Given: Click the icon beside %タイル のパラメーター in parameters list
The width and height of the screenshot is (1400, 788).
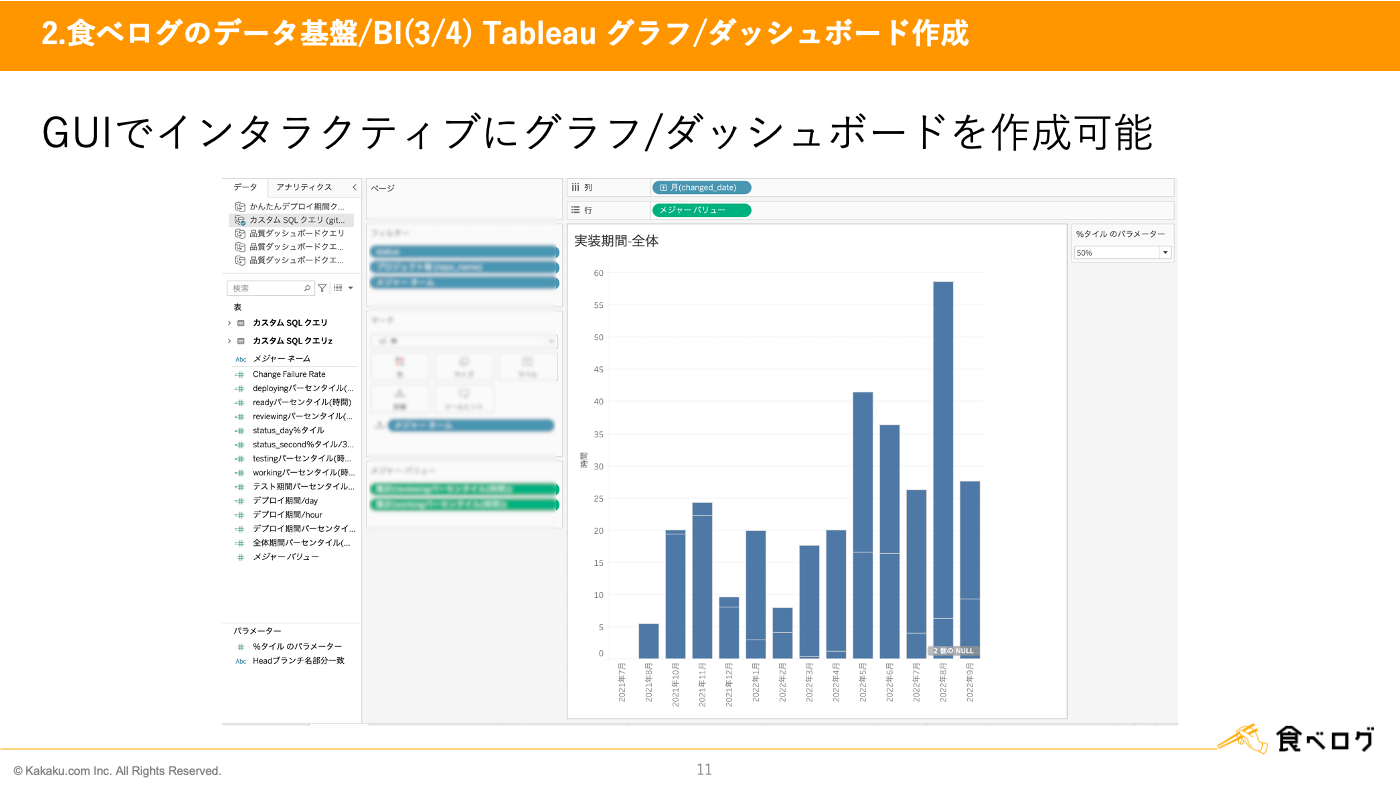Looking at the screenshot, I should pos(240,647).
